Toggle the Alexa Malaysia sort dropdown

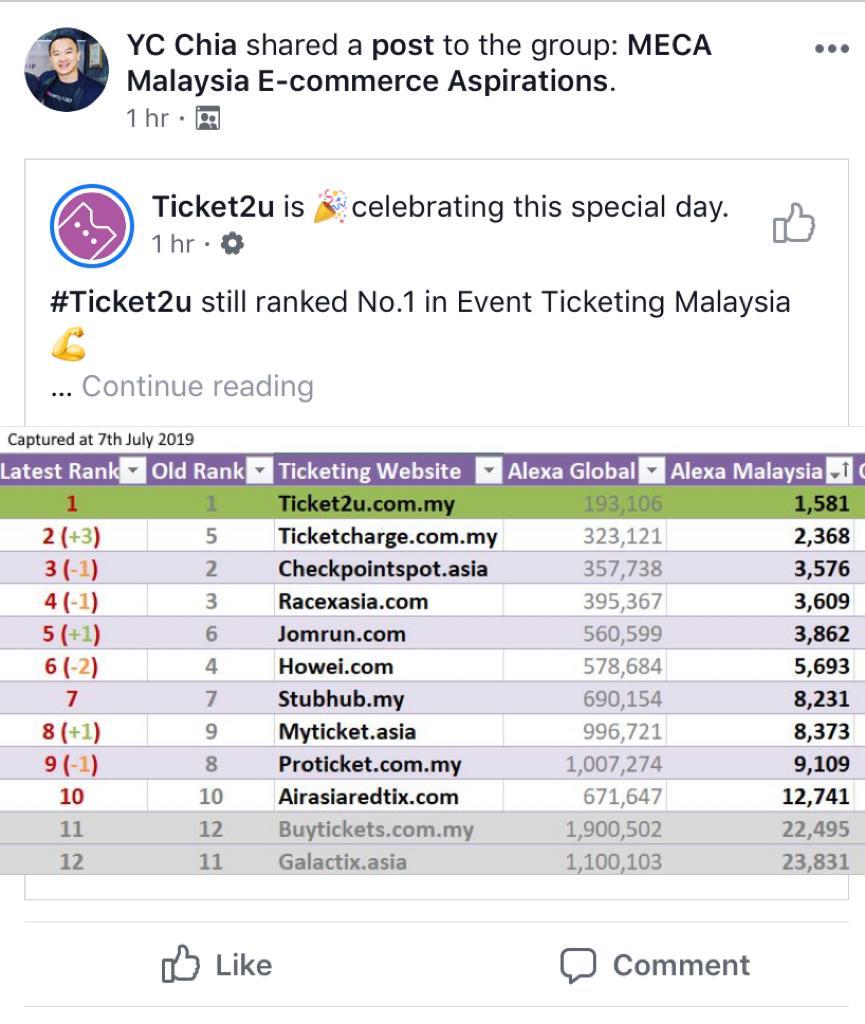tap(838, 471)
